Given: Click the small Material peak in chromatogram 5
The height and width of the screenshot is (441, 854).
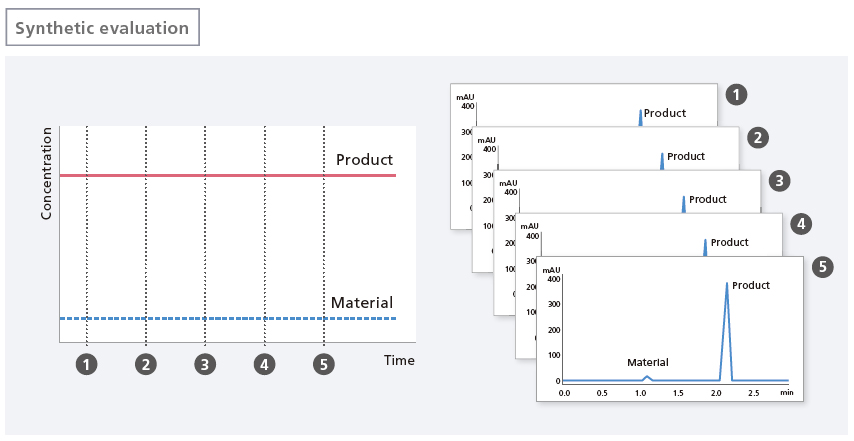Looking at the screenshot, I should (646, 378).
